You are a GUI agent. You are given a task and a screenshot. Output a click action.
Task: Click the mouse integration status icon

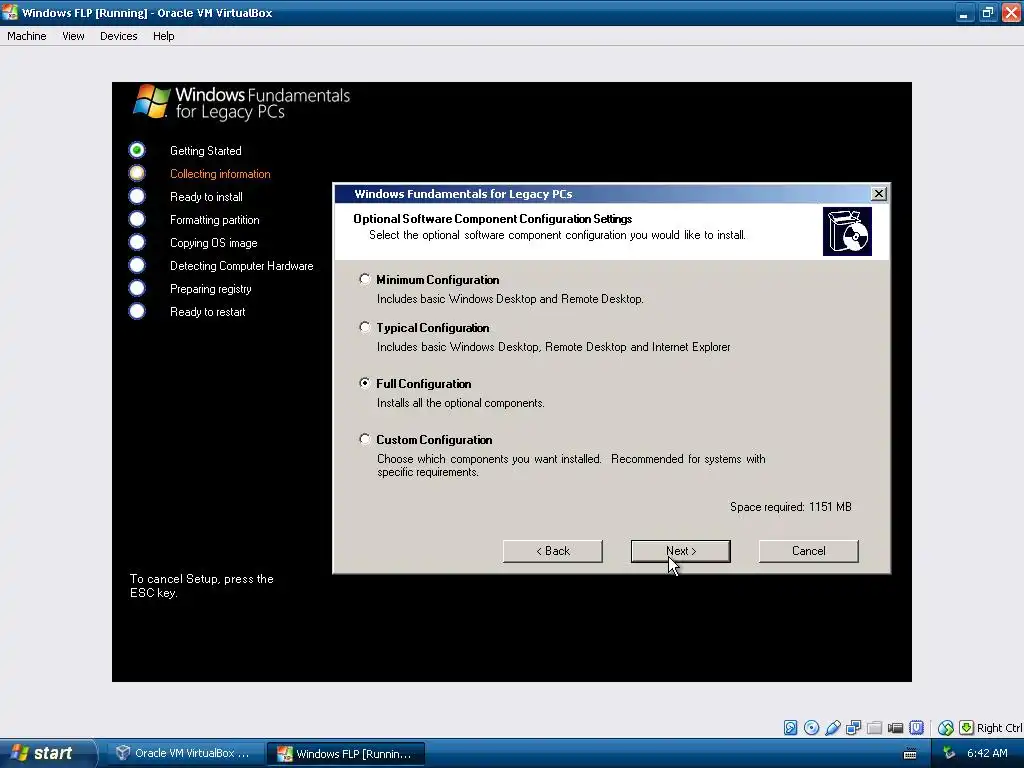[946, 728]
